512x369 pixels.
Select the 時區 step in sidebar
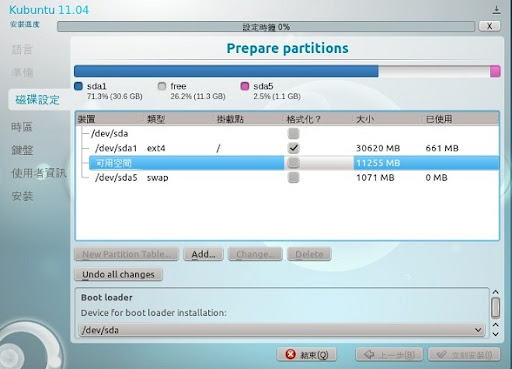tap(22, 127)
